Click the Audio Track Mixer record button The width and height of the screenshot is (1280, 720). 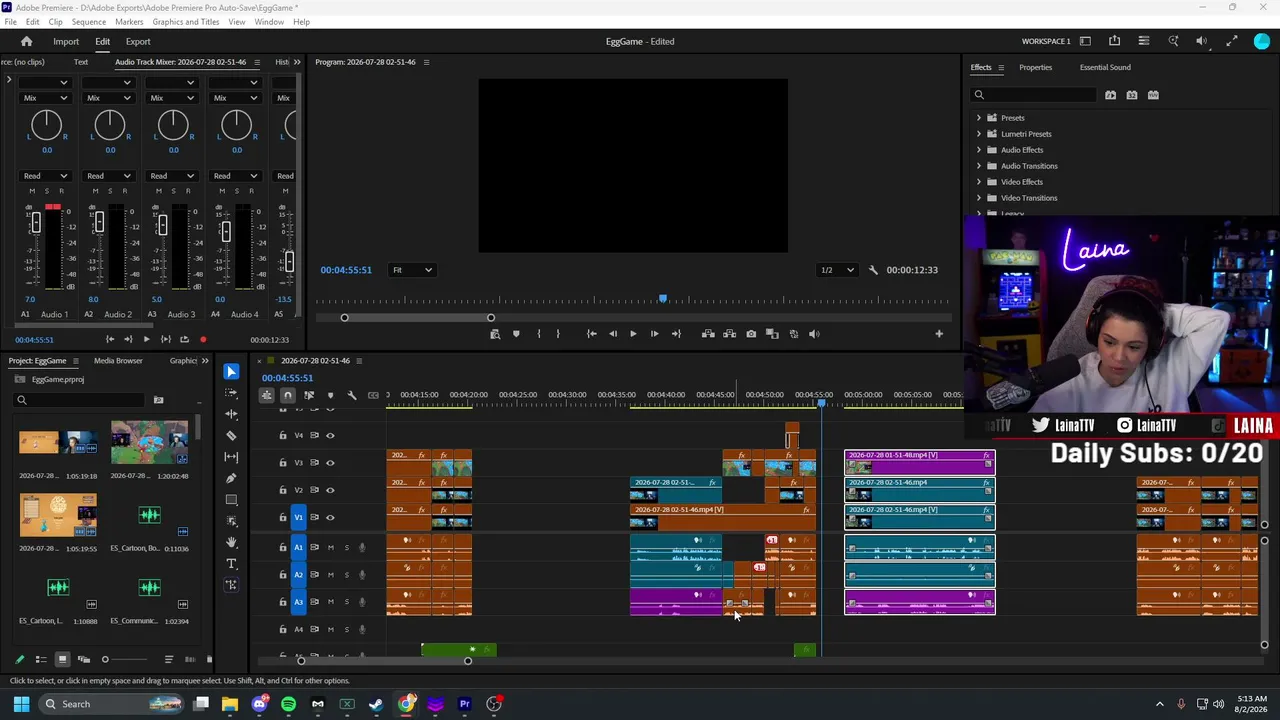coord(203,340)
